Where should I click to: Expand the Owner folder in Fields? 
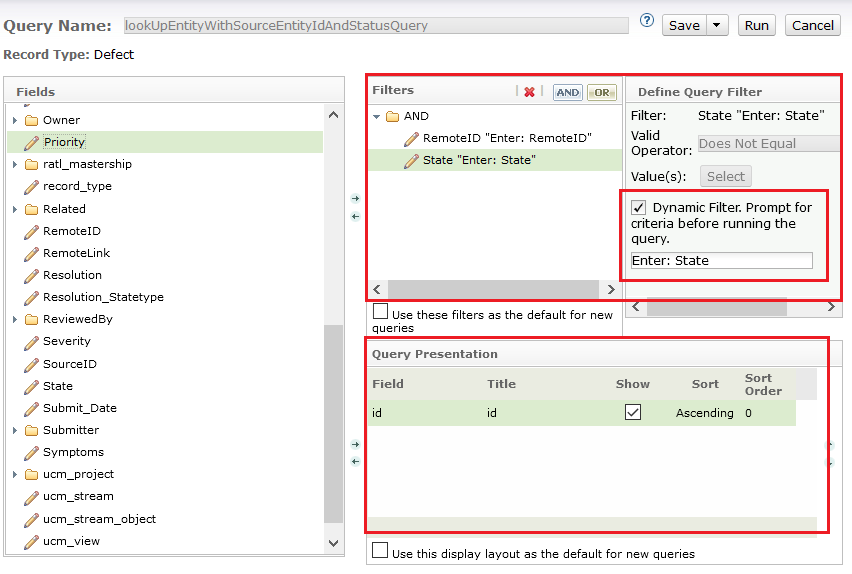click(15, 120)
